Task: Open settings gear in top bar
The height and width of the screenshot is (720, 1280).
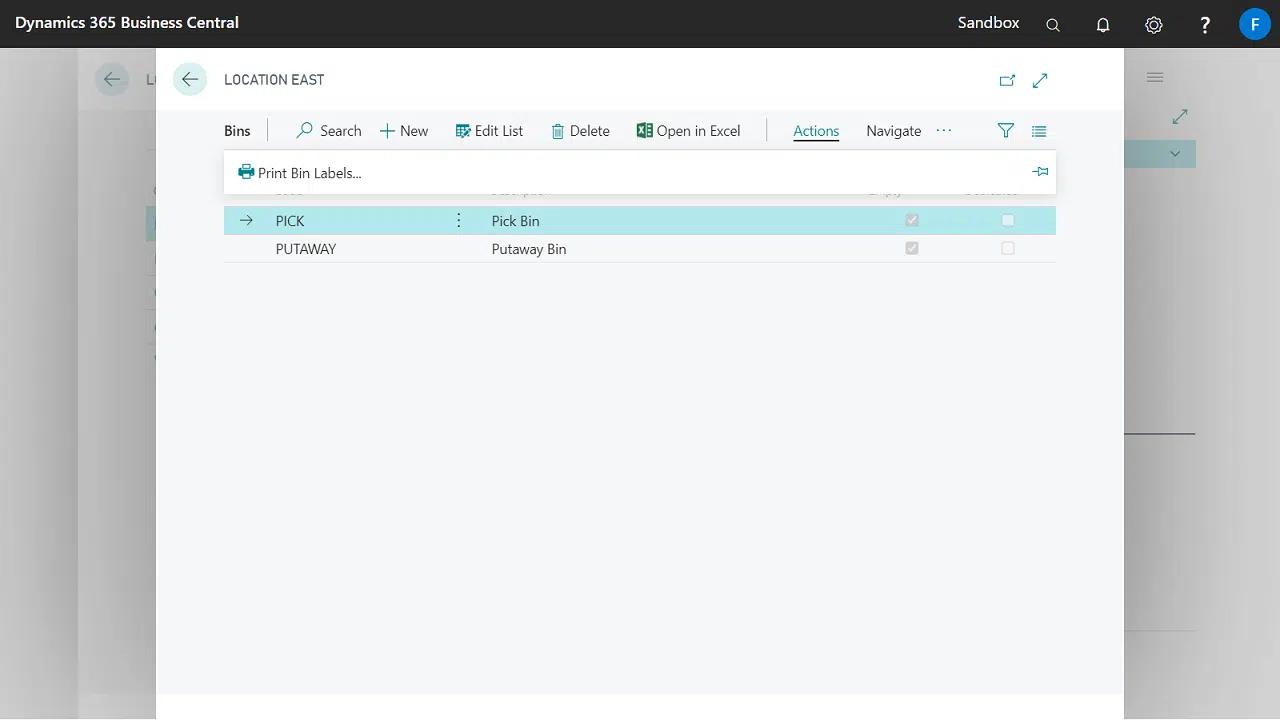Action: (1154, 24)
